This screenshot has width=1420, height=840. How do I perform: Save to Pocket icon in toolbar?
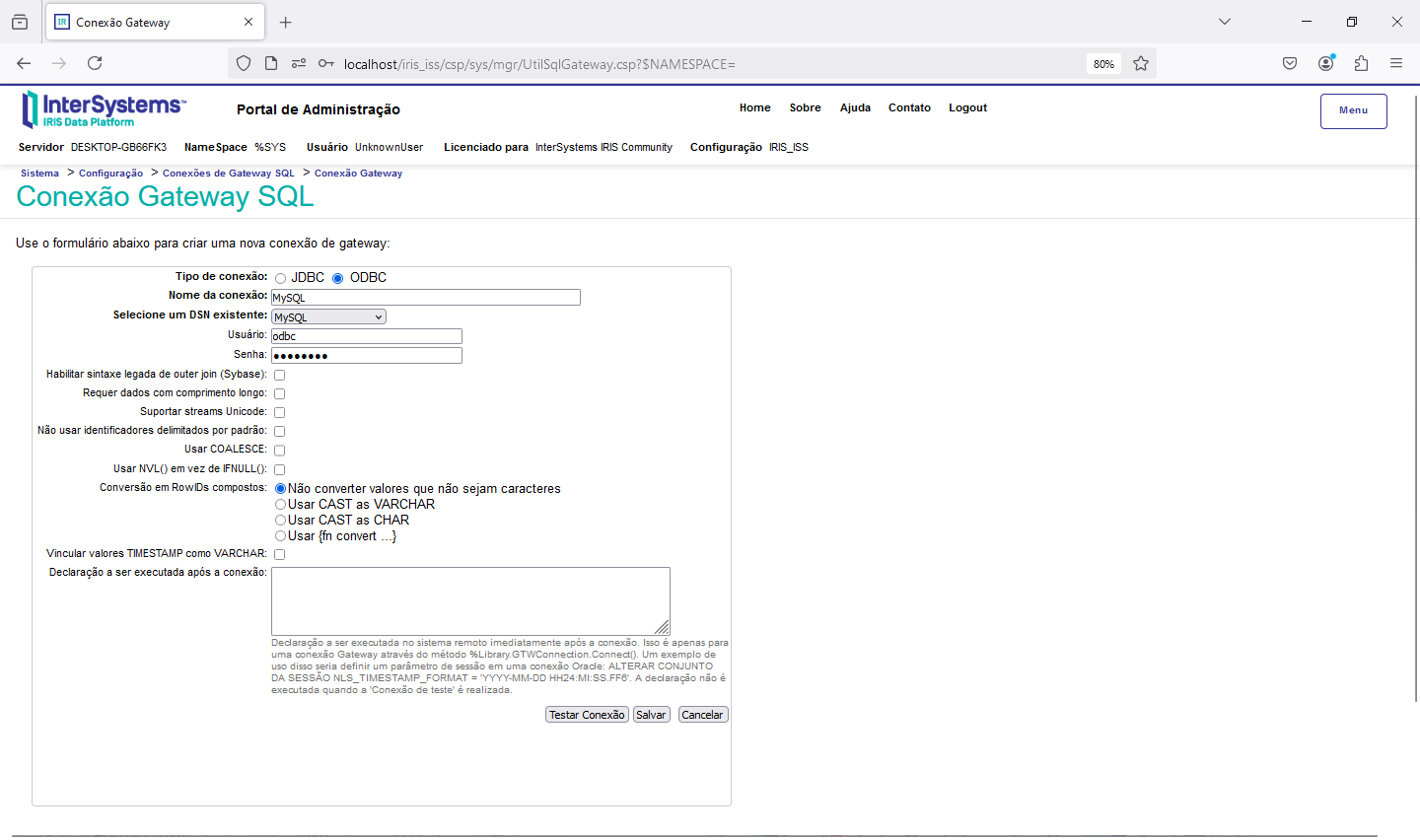(1290, 63)
